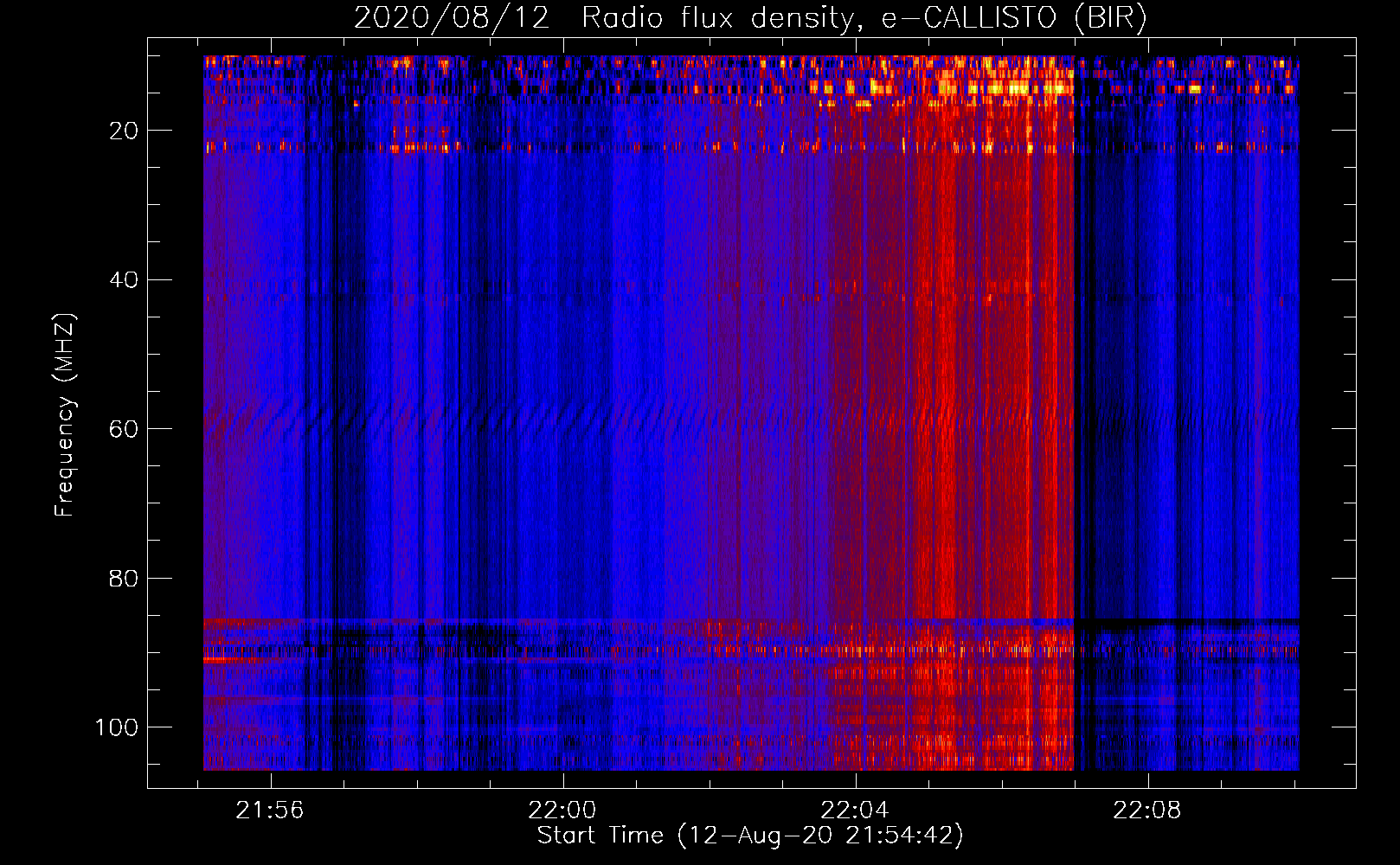Click the 40 frequency tick label
This screenshot has height=865, width=1400.
pyautogui.click(x=124, y=280)
